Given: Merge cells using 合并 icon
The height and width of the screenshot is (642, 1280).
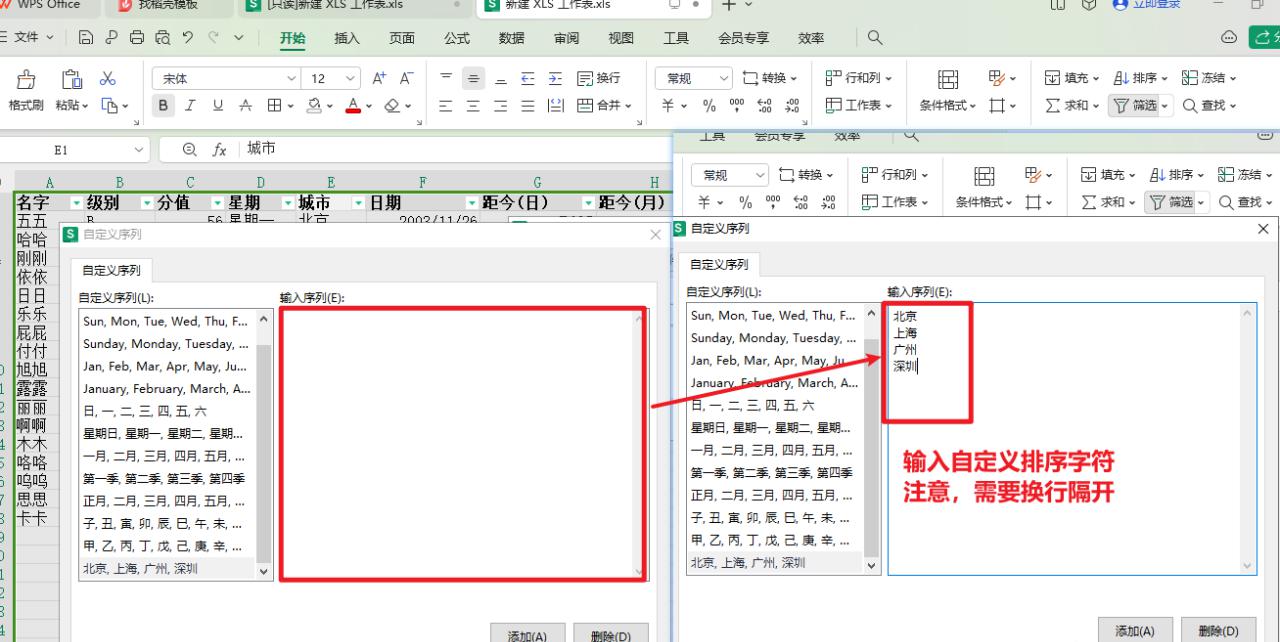Looking at the screenshot, I should [x=605, y=105].
